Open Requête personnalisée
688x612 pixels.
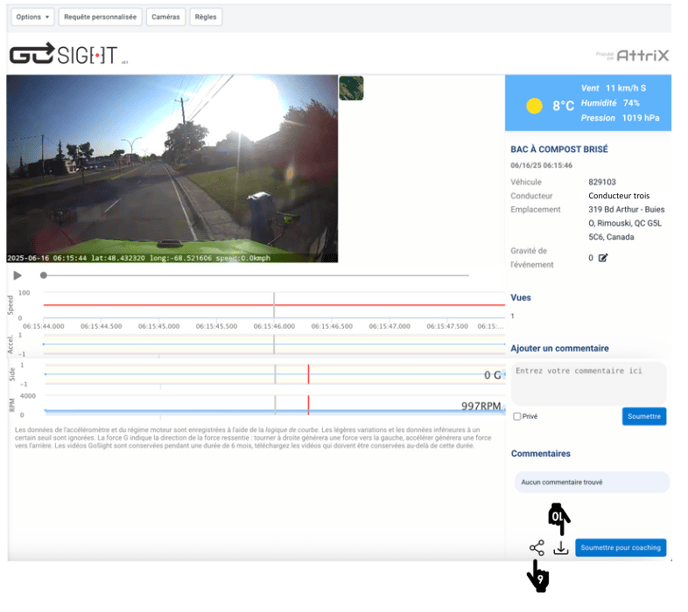tap(100, 17)
